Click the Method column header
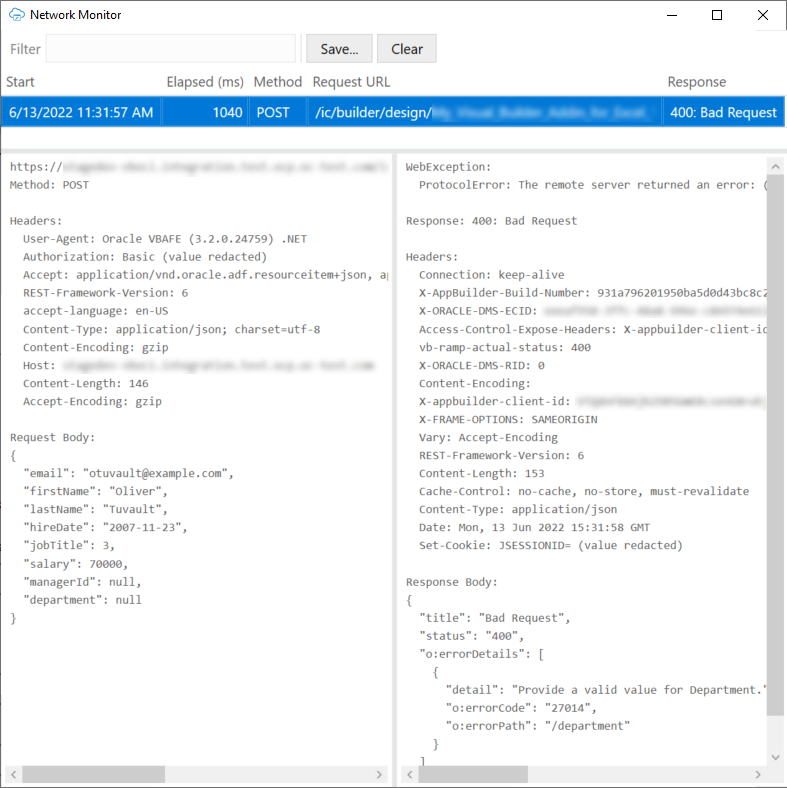Screen dimensions: 787x788 [277, 82]
